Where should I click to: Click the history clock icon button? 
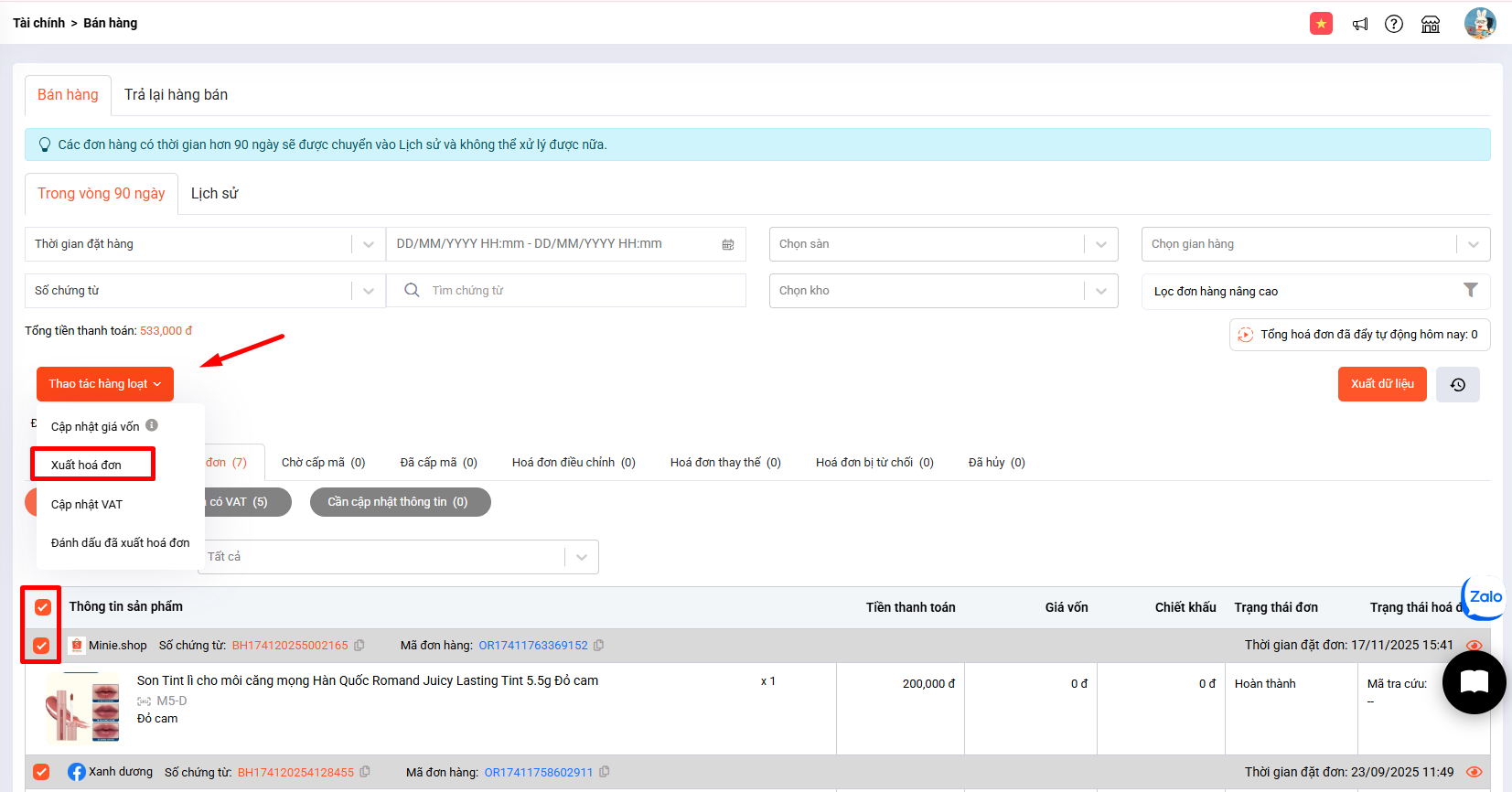[x=1458, y=384]
